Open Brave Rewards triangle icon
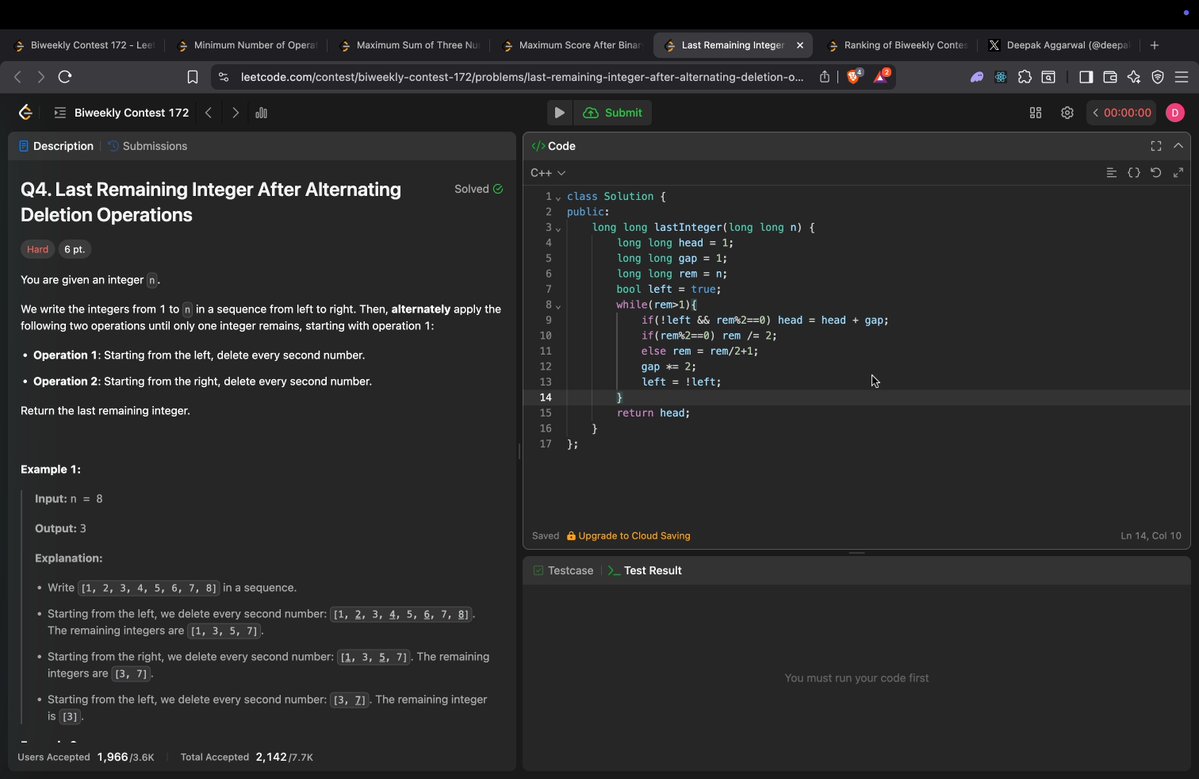This screenshot has width=1199, height=779. [x=882, y=76]
